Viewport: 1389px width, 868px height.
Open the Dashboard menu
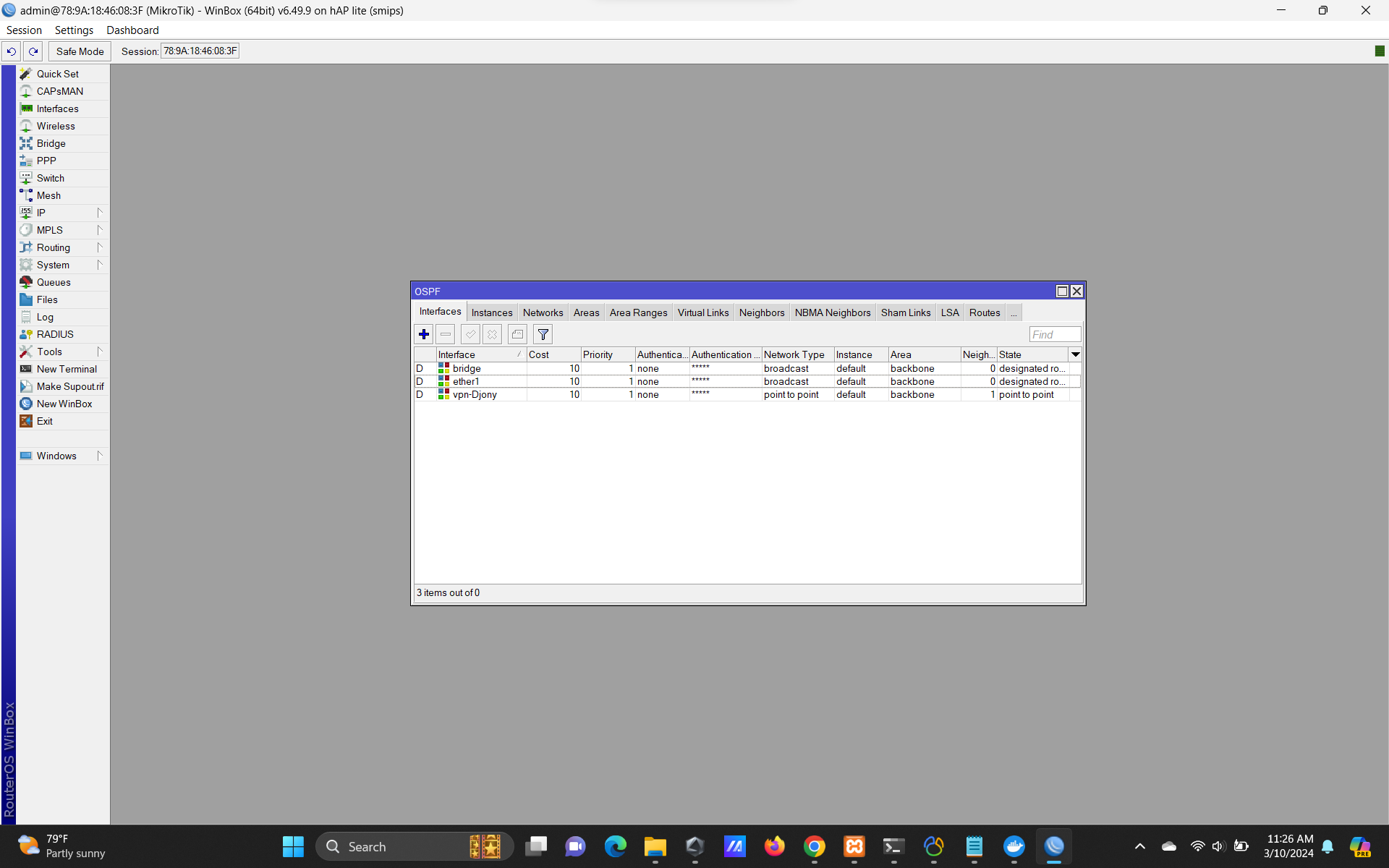coord(132,30)
